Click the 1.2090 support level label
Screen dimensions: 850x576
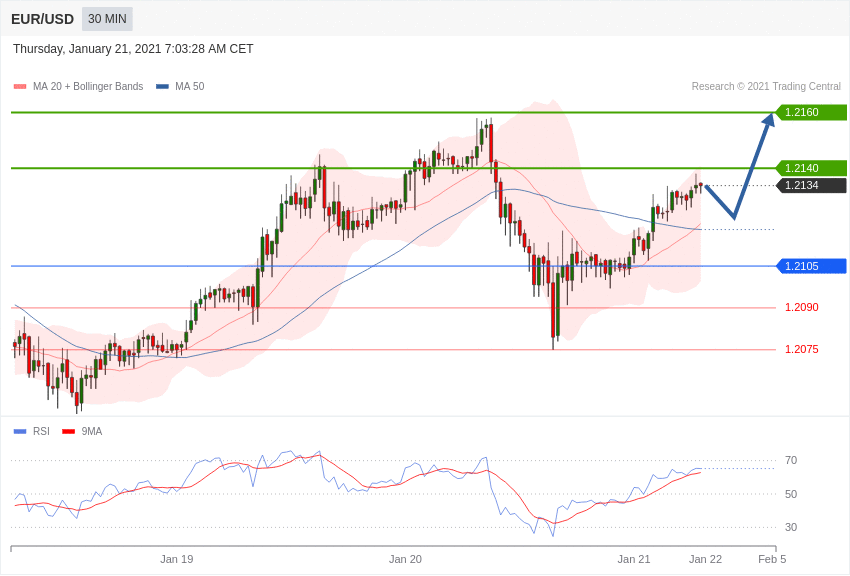pos(802,307)
